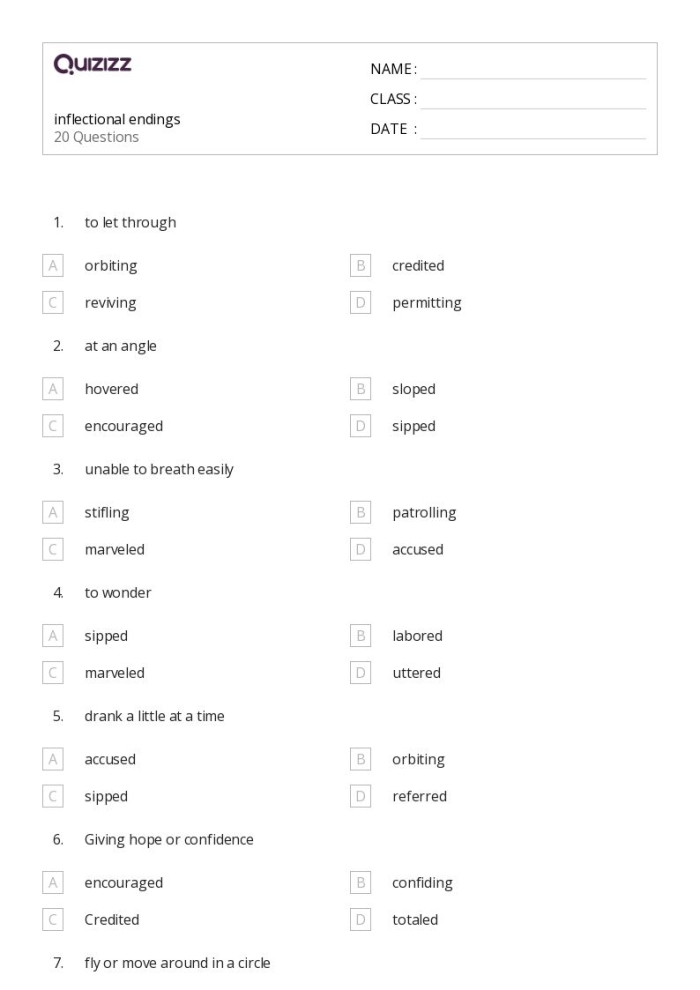
Task: Check box A next to 'orbiting' in question 1
Action: [x=53, y=266]
